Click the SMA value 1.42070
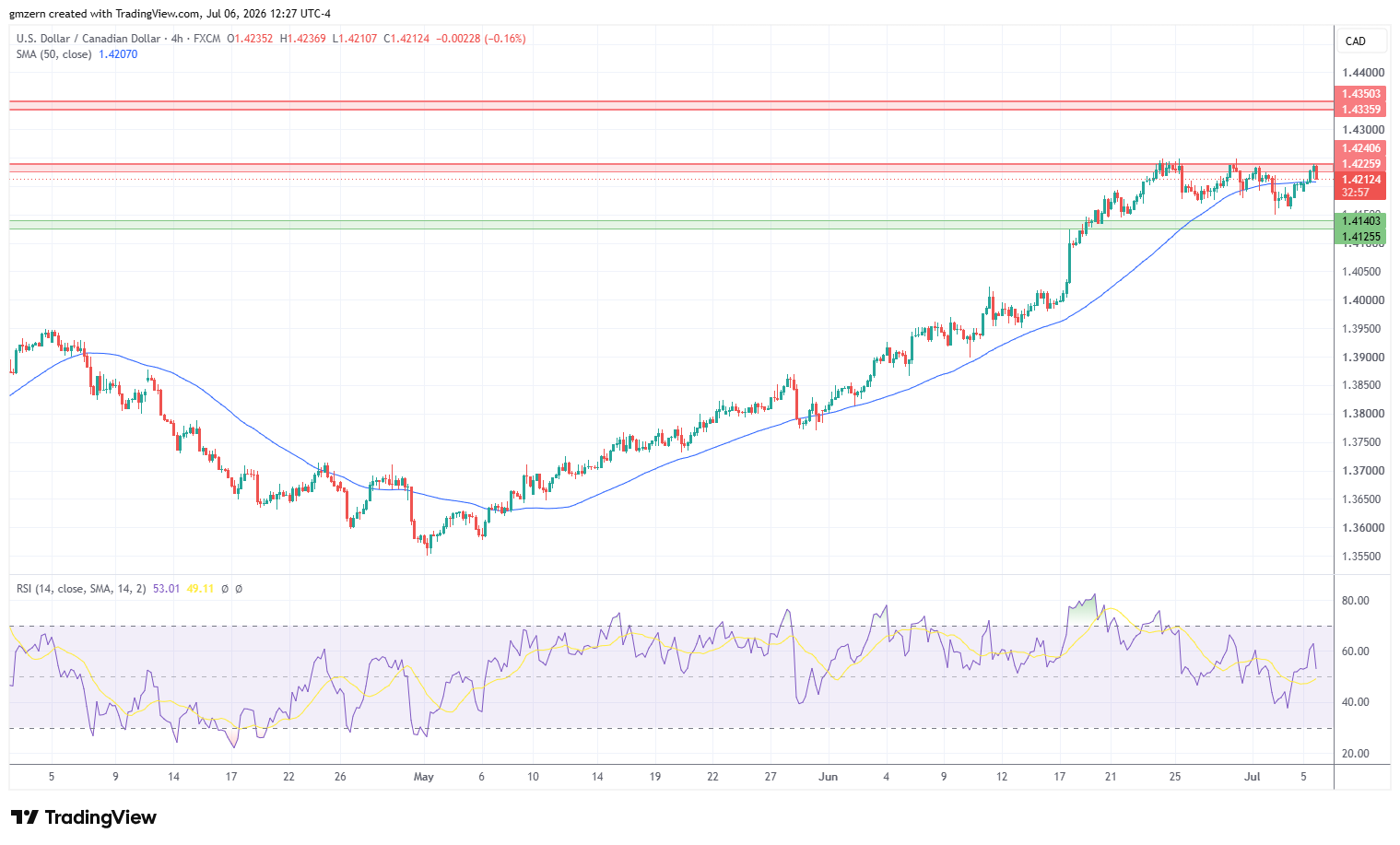The image size is (1400, 845). (118, 54)
